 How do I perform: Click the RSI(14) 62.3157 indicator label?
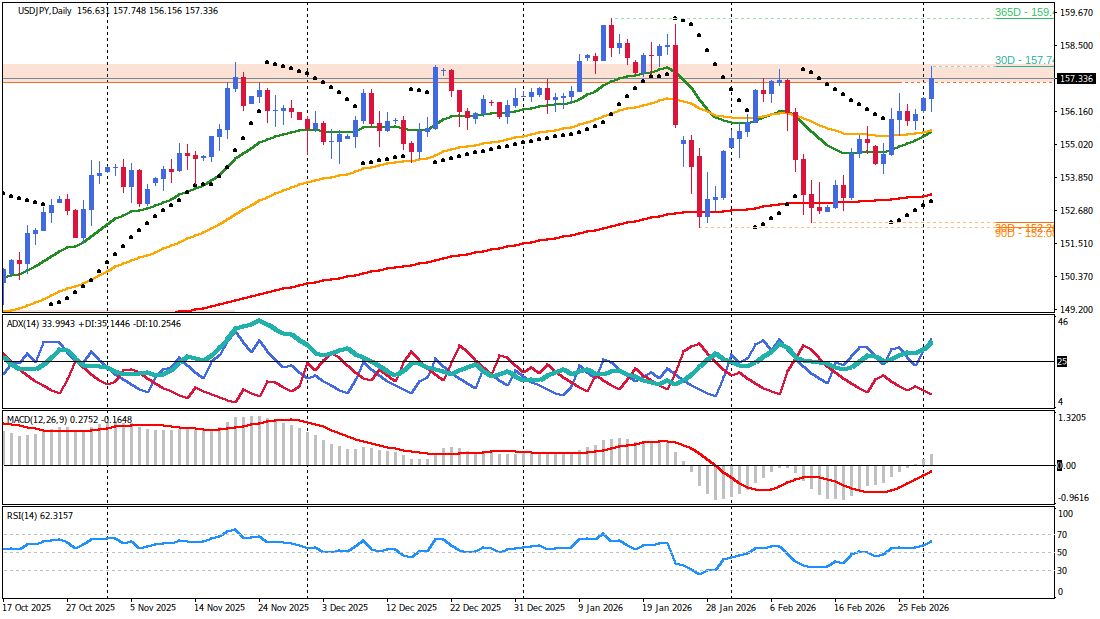click(x=40, y=516)
